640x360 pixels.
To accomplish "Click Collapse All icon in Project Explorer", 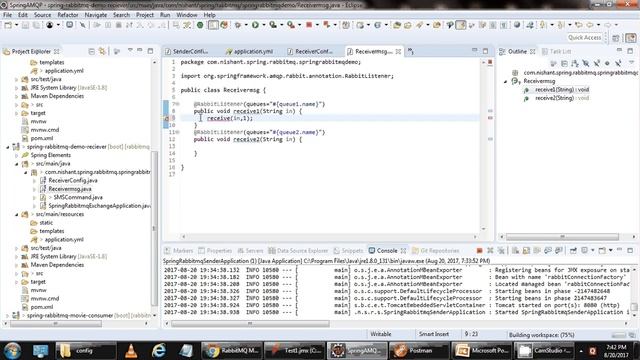I will click(91, 51).
